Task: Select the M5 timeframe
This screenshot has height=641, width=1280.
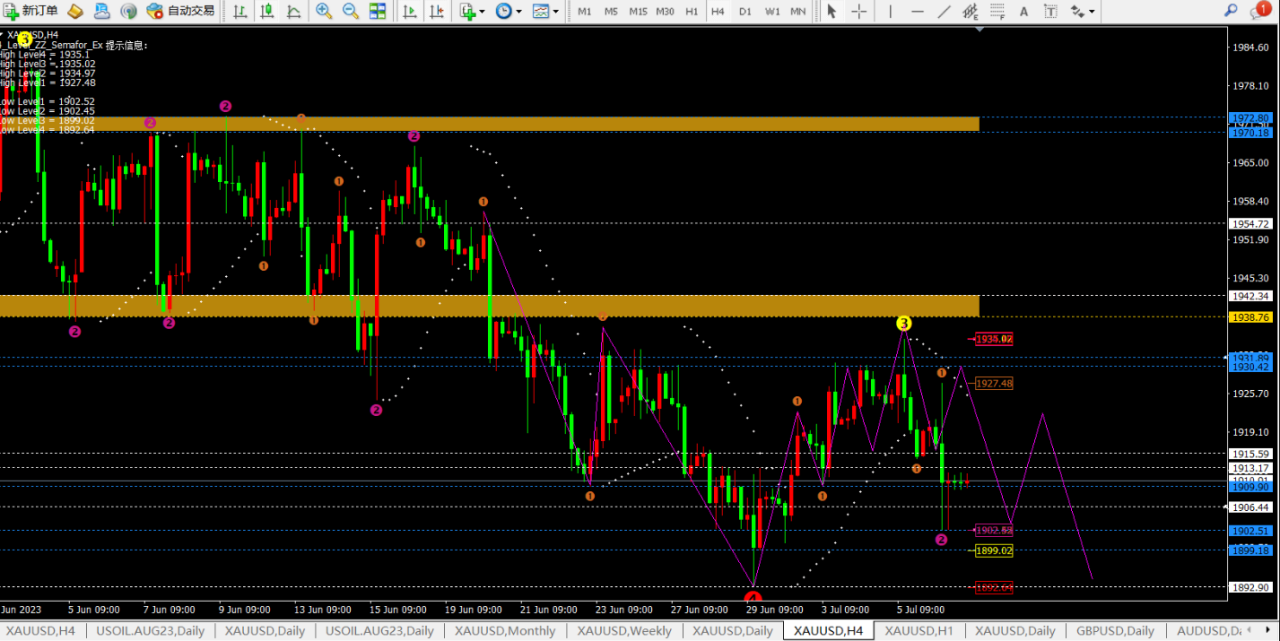Action: click(611, 11)
